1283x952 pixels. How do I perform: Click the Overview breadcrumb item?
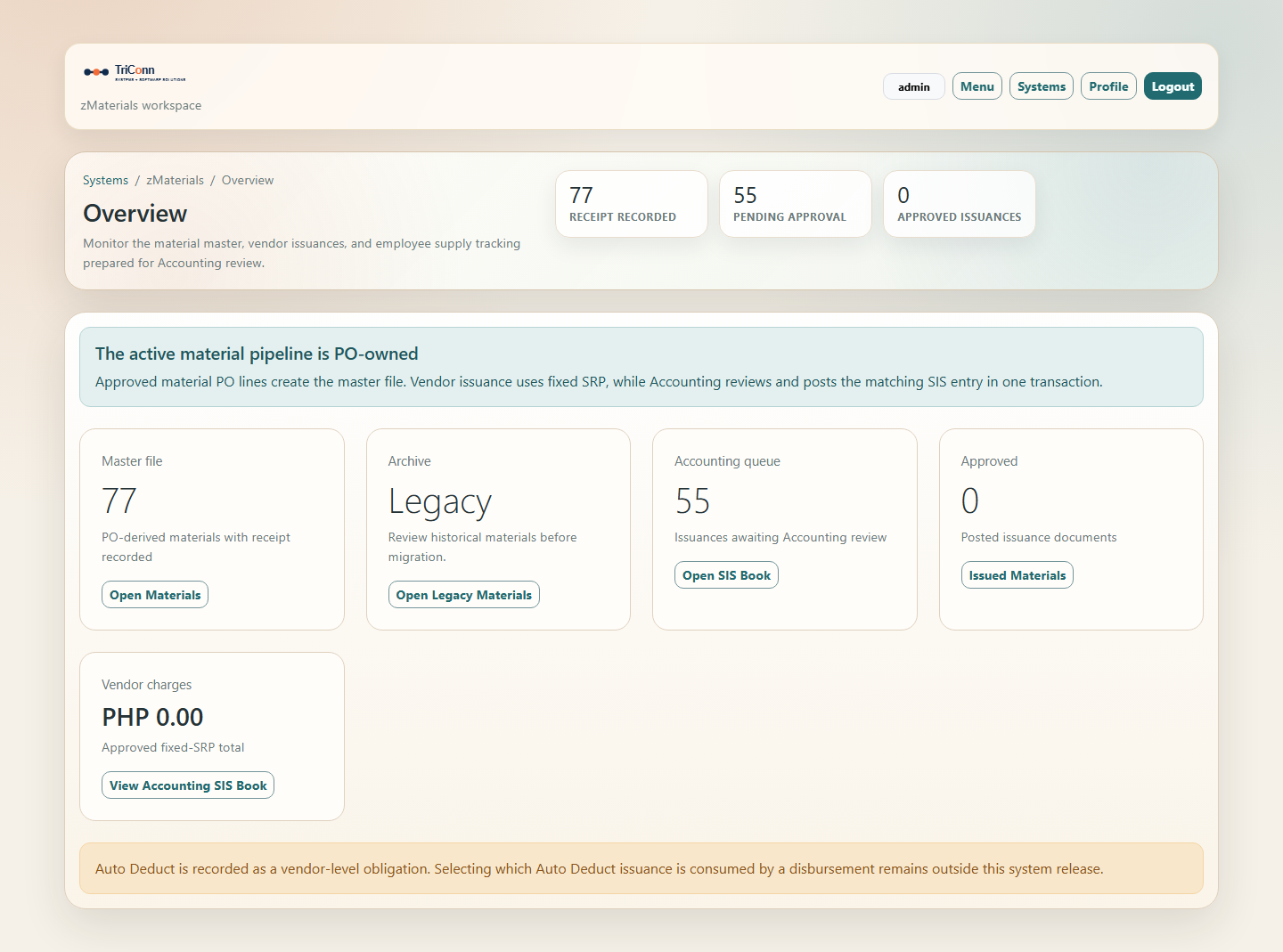coord(248,180)
